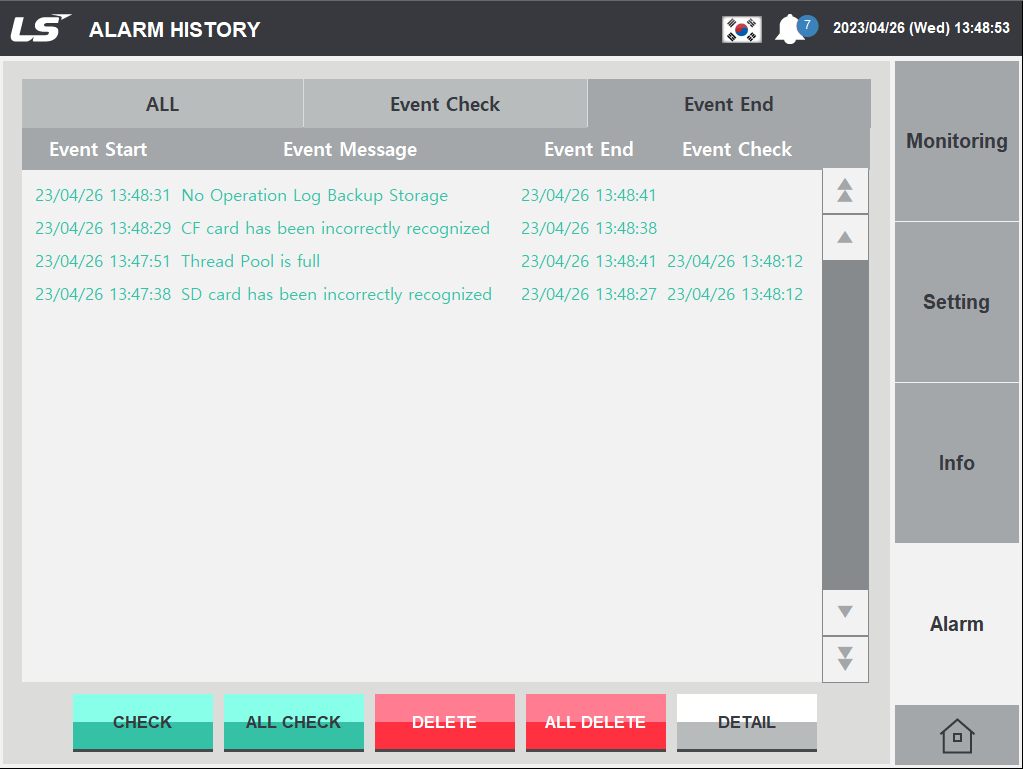Click the CHECK button
1024x769 pixels.
click(x=142, y=722)
